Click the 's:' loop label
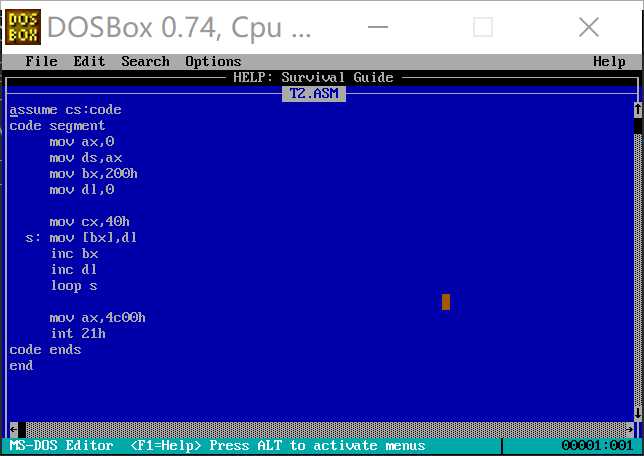 tap(32, 238)
